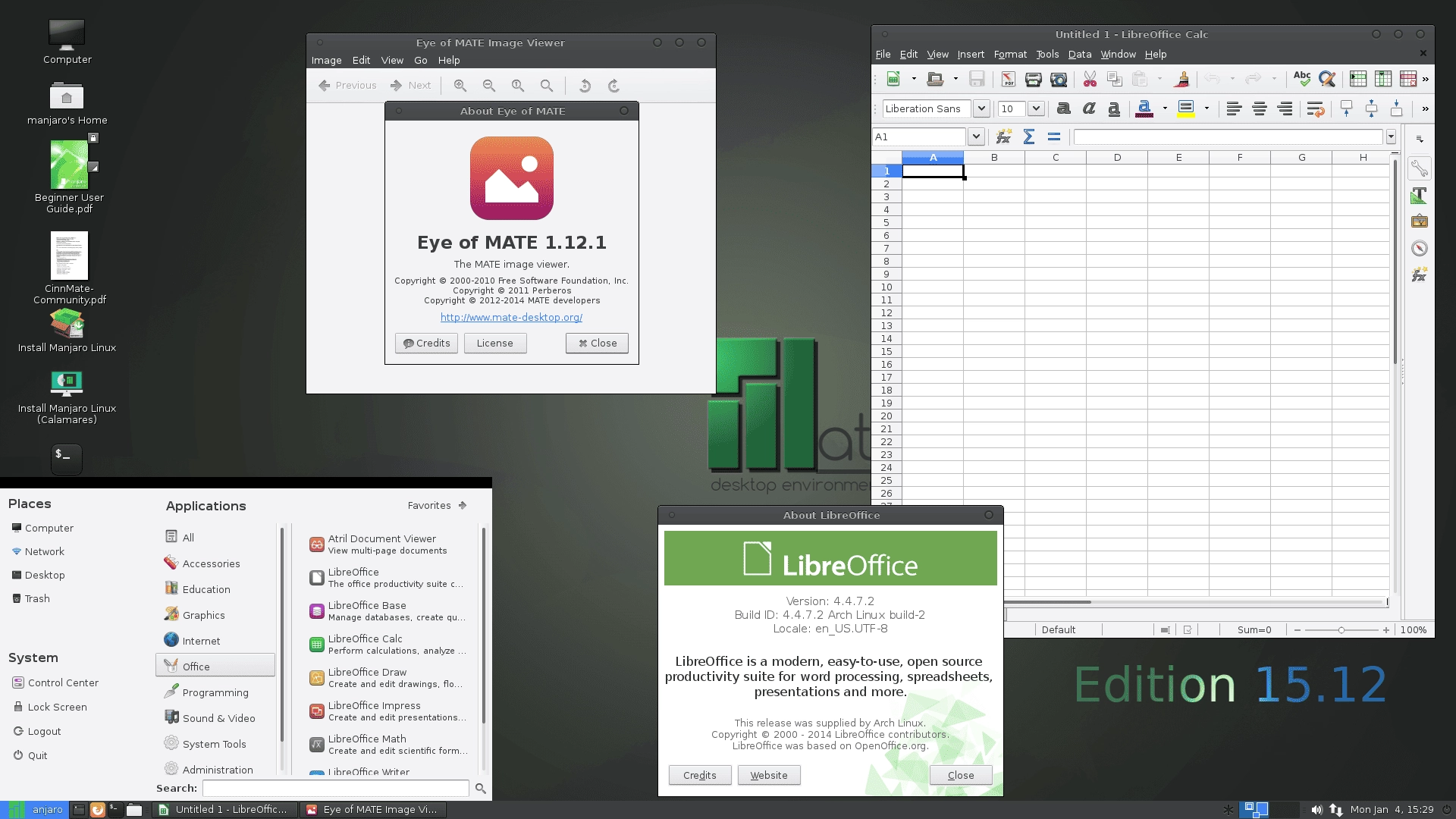Open the mate-desktop.org link
This screenshot has width=1456, height=819.
coord(511,318)
